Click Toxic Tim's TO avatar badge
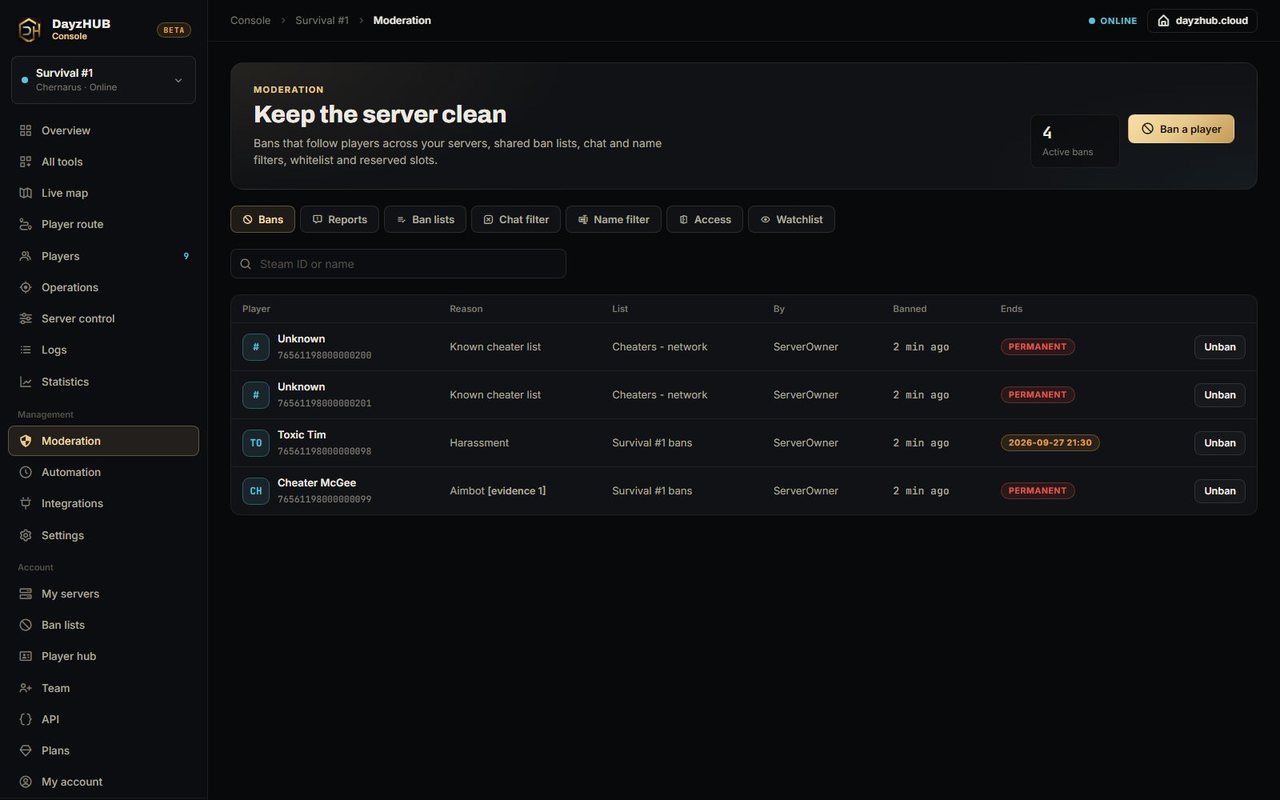The height and width of the screenshot is (800, 1280). pyautogui.click(x=256, y=443)
